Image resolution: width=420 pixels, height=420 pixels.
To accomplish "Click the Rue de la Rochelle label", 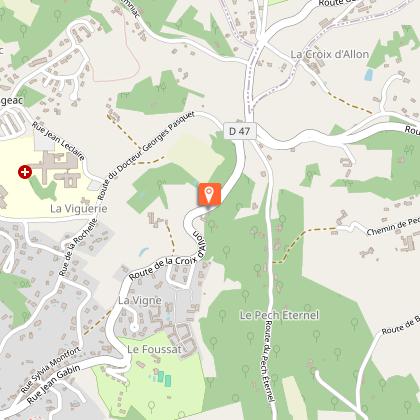I will click(79, 247).
